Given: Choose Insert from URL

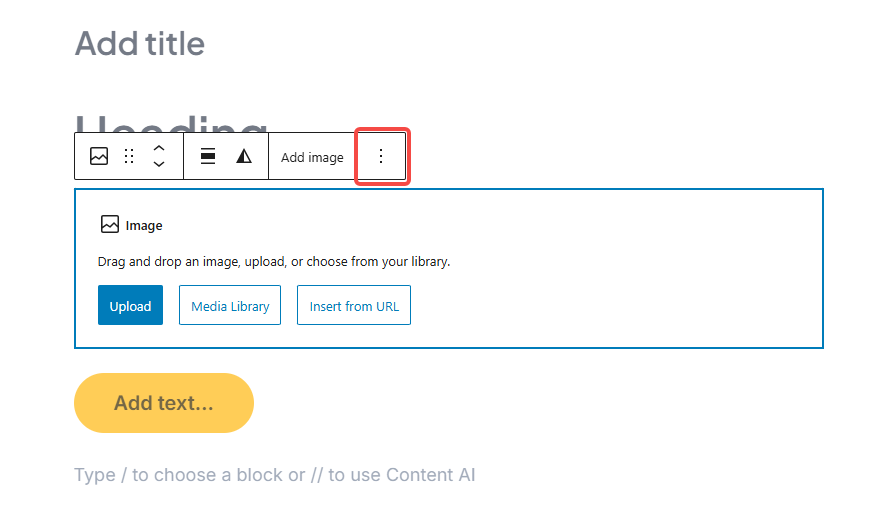Looking at the screenshot, I should tap(354, 306).
